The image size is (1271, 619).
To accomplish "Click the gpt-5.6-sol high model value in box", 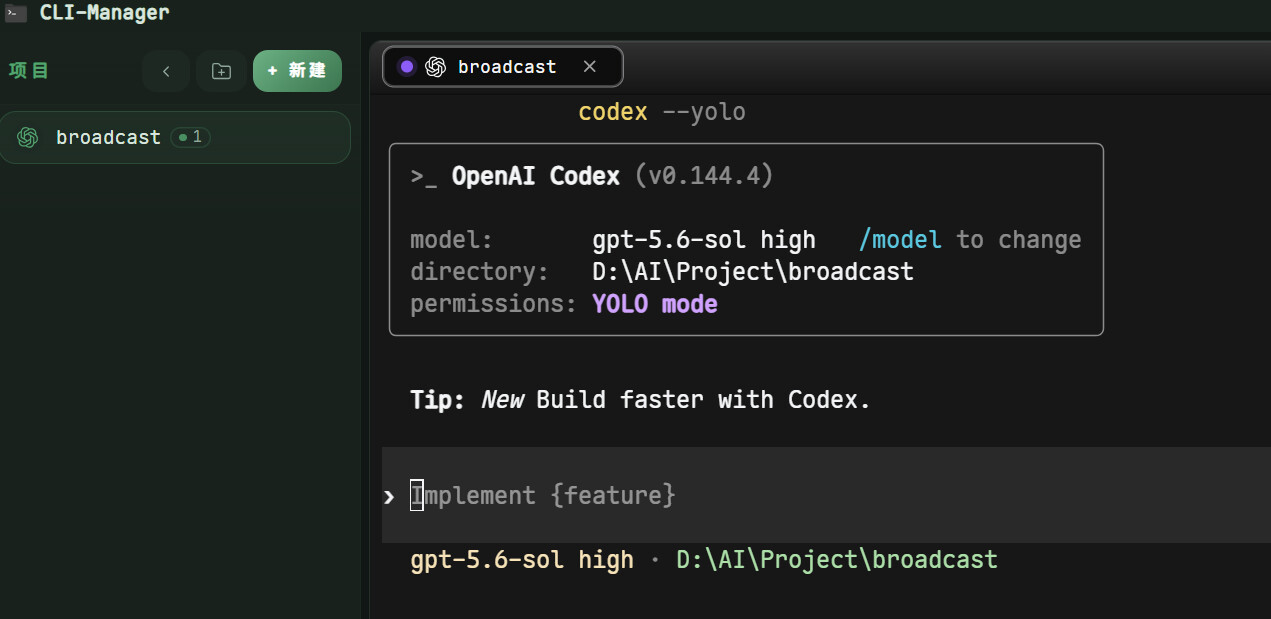I will click(704, 240).
